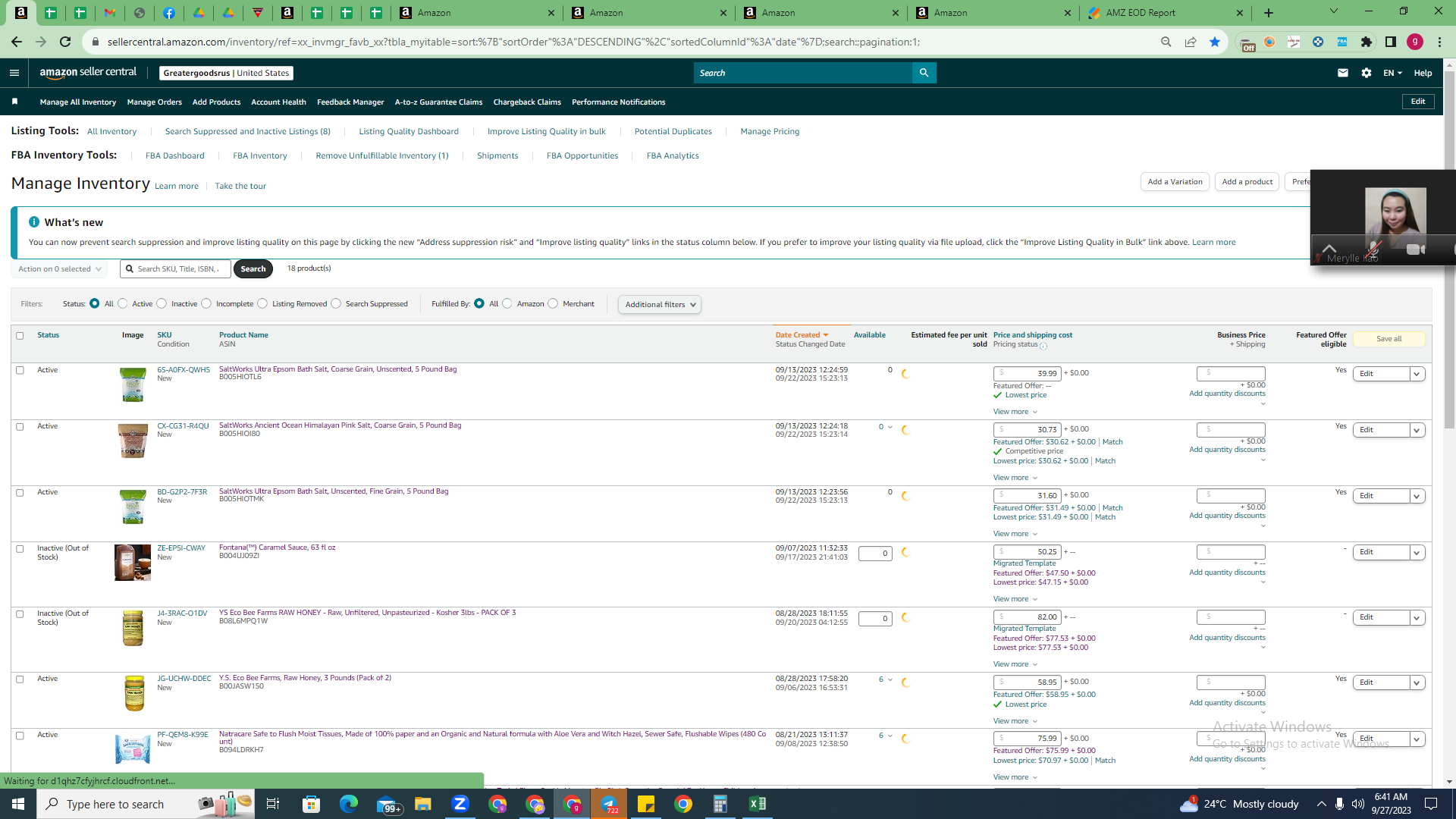Click Match link beside Featured Offer $30.62
Viewport: 1456px width, 819px height.
click(x=1112, y=442)
